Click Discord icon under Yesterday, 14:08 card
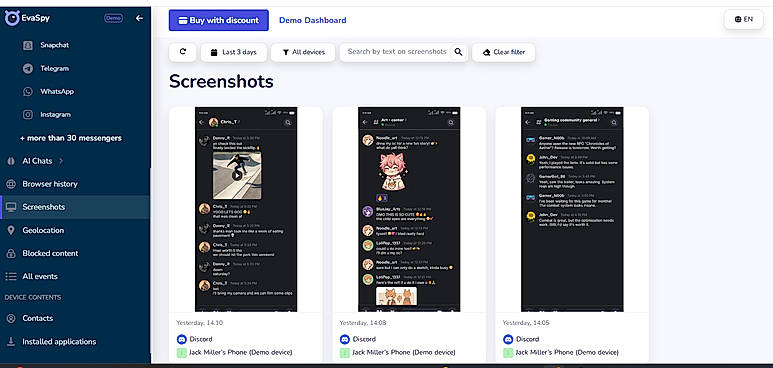This screenshot has height=368, width=773. click(345, 339)
